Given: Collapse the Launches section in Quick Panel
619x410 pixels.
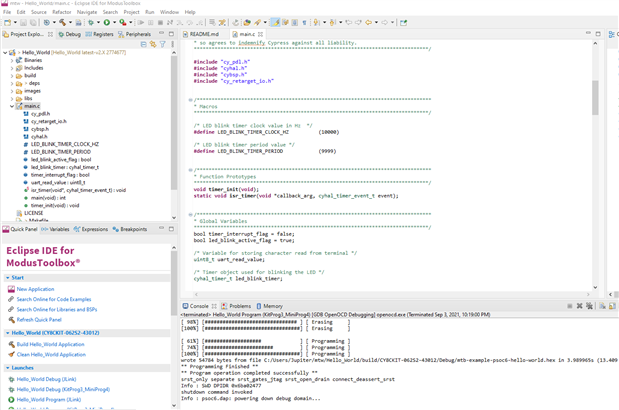Looking at the screenshot, I should [8, 368].
